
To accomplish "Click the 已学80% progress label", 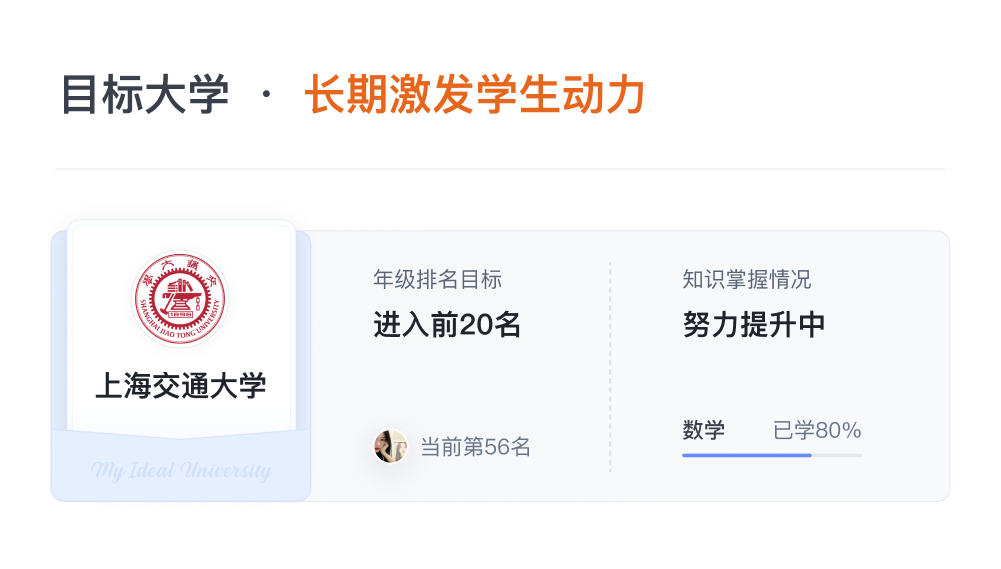I will pos(817,431).
